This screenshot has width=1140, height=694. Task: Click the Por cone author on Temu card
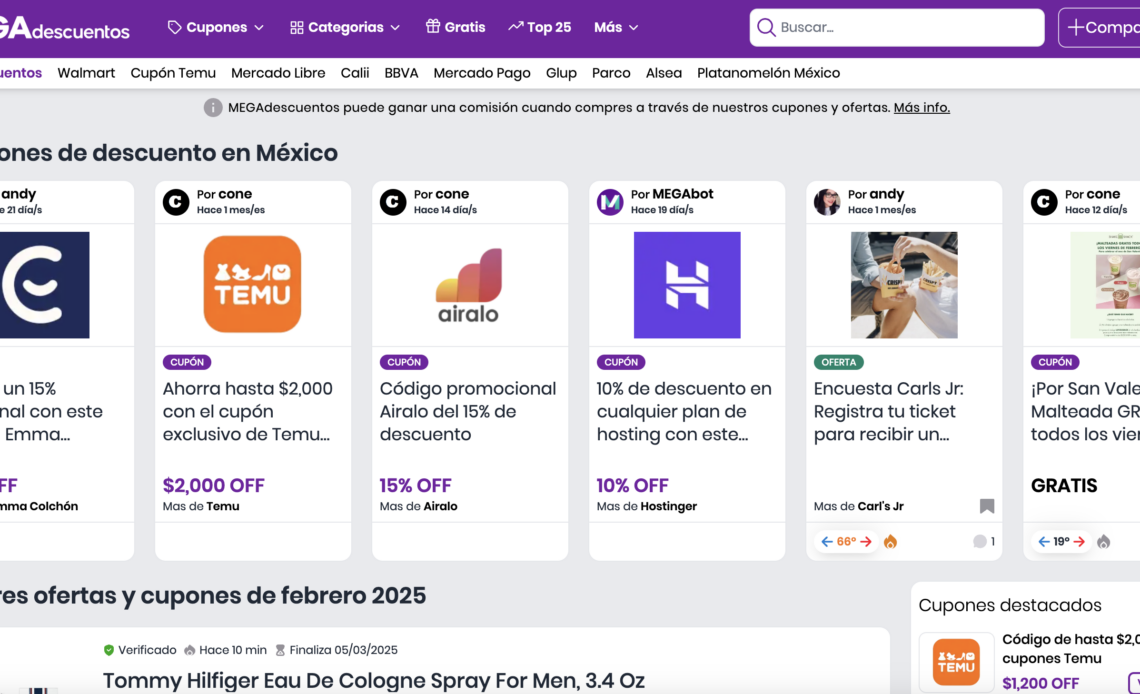pyautogui.click(x=224, y=194)
